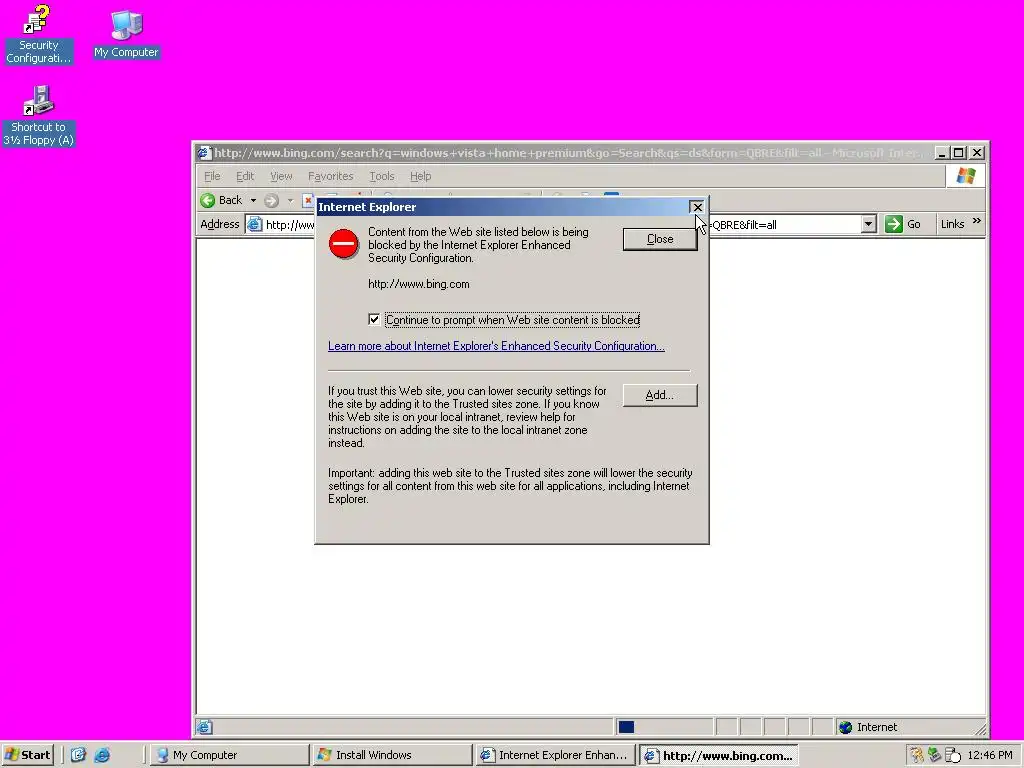Viewport: 1024px width, 768px height.
Task: Click the Forward arrow icon in IE toolbar
Action: (271, 200)
